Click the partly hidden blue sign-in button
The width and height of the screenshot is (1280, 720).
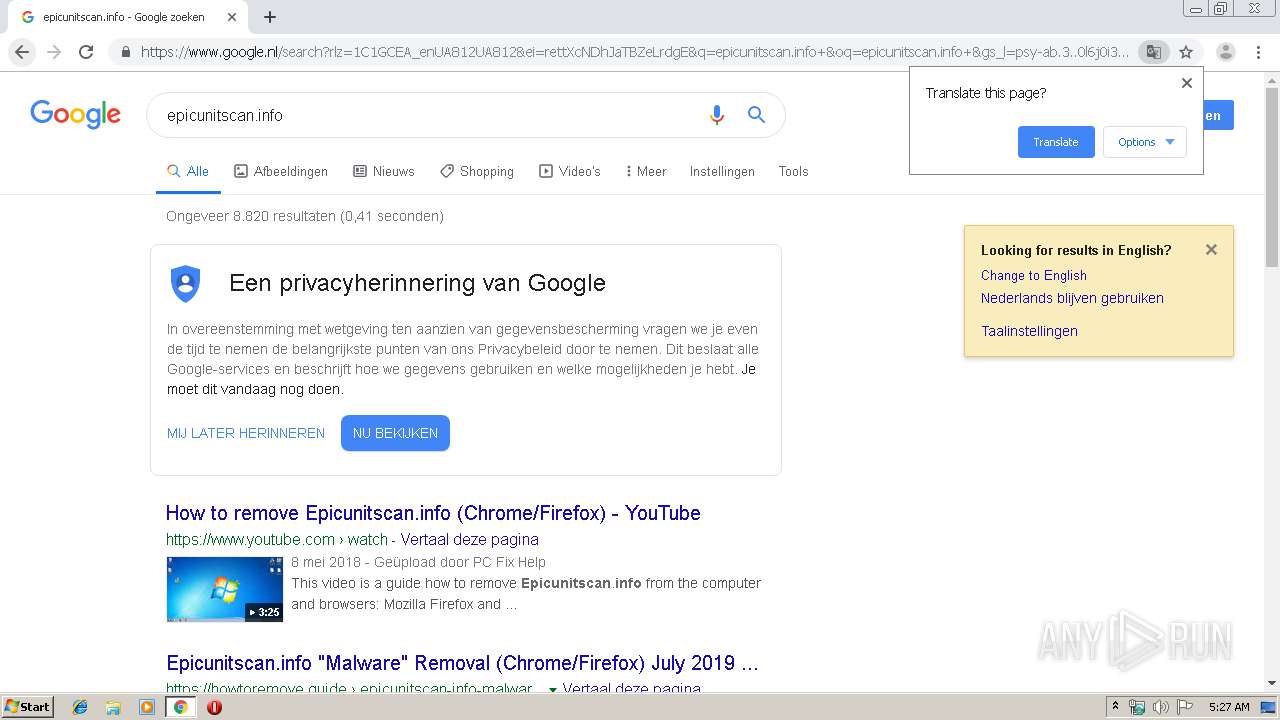[x=1218, y=115]
